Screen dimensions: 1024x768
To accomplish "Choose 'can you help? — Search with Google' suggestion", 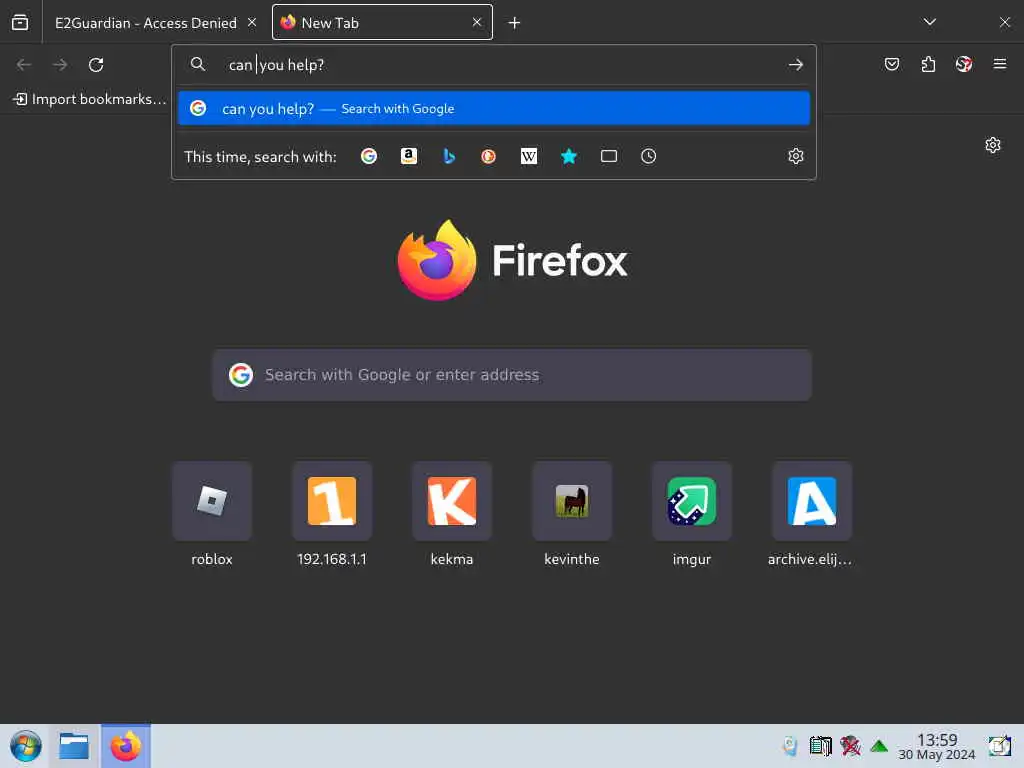I will (x=494, y=108).
